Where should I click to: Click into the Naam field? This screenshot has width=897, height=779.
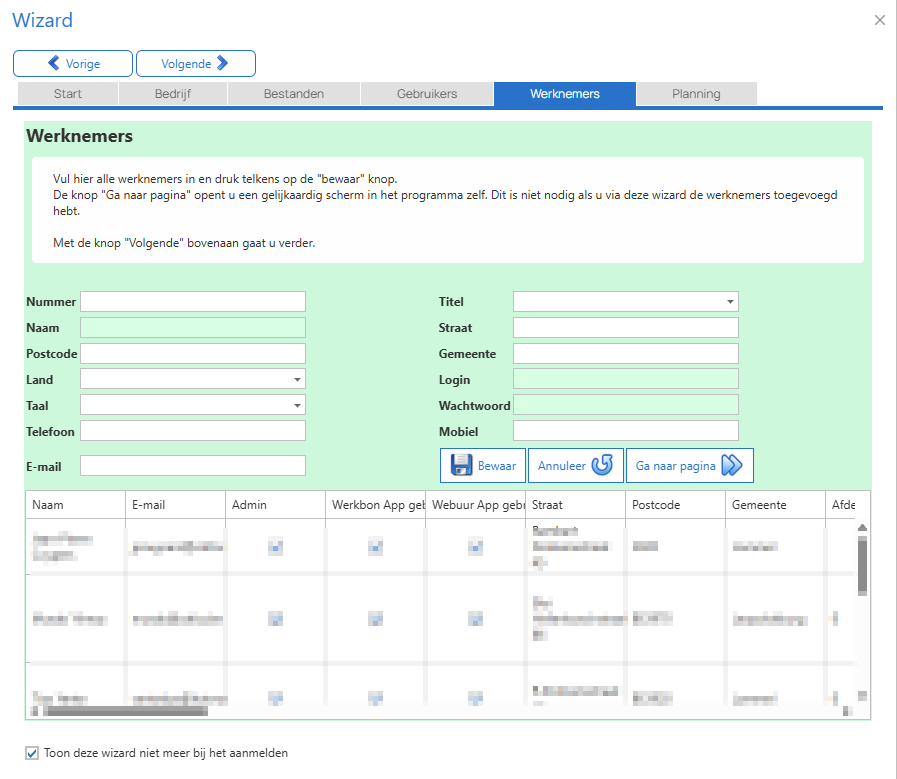tap(193, 328)
